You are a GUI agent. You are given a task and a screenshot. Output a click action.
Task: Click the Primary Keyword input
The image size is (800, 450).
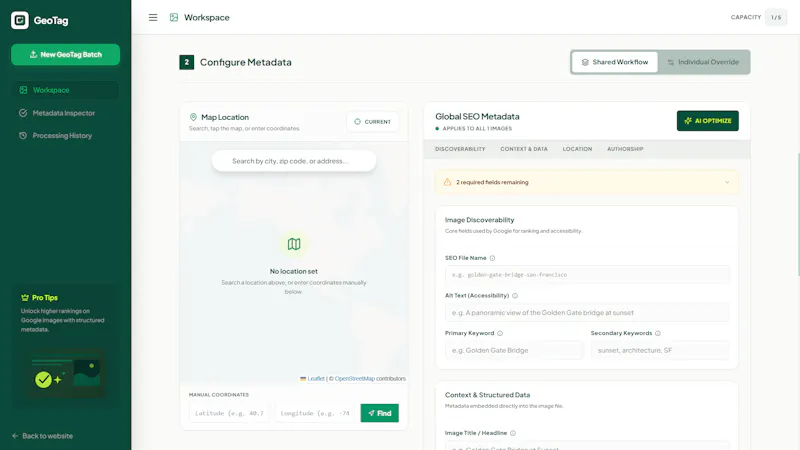(x=514, y=350)
